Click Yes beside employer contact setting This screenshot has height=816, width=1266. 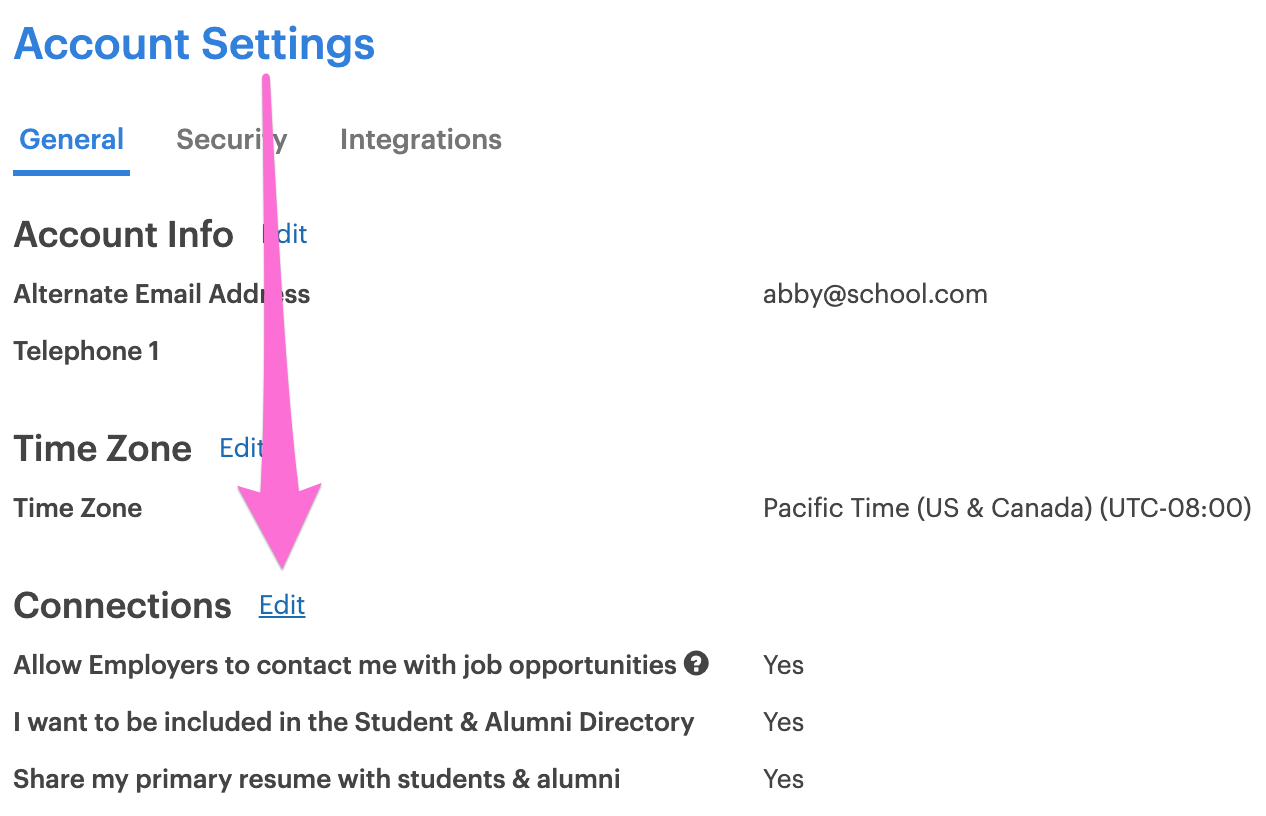pyautogui.click(x=783, y=665)
